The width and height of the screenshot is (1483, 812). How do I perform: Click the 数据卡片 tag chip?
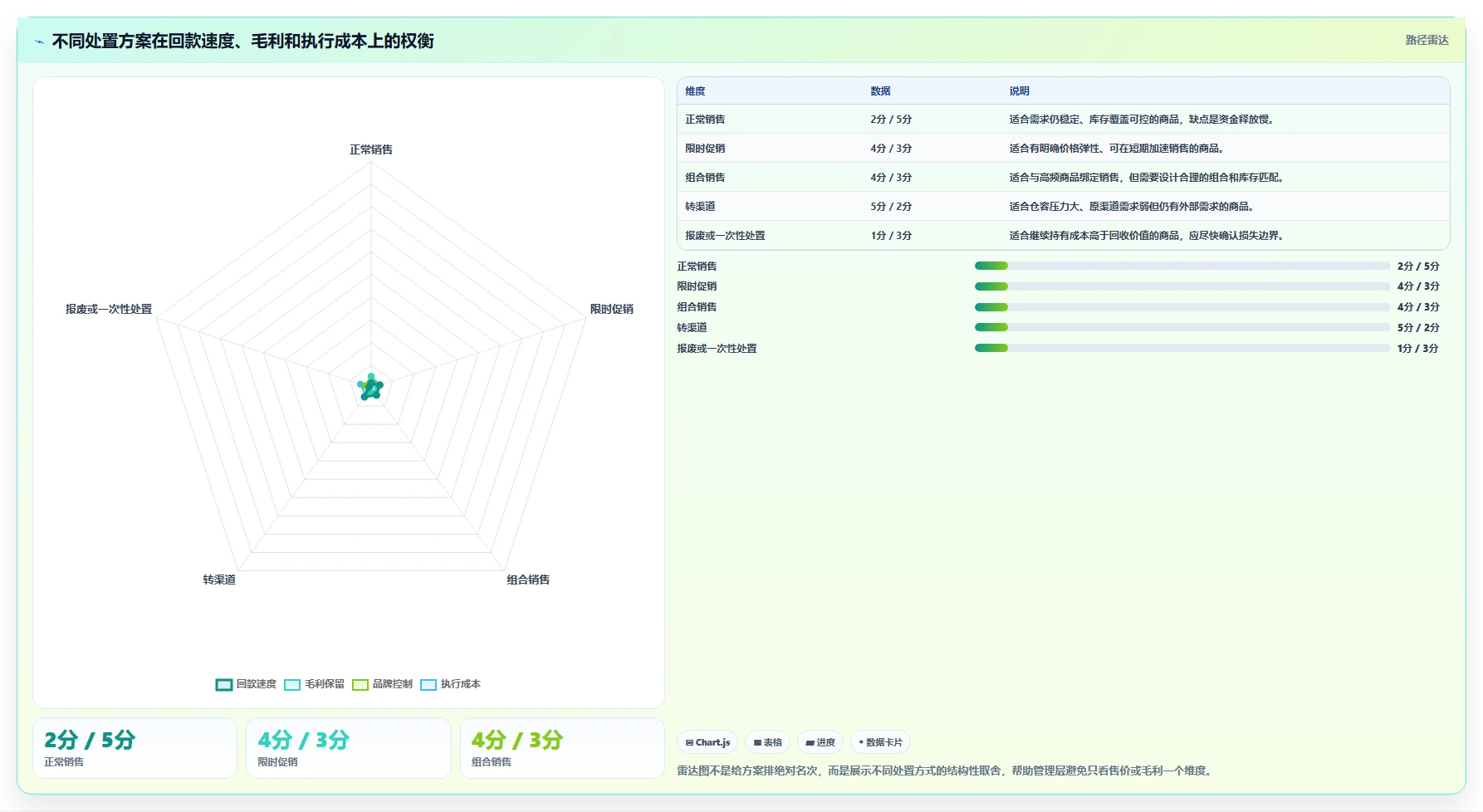tap(880, 742)
